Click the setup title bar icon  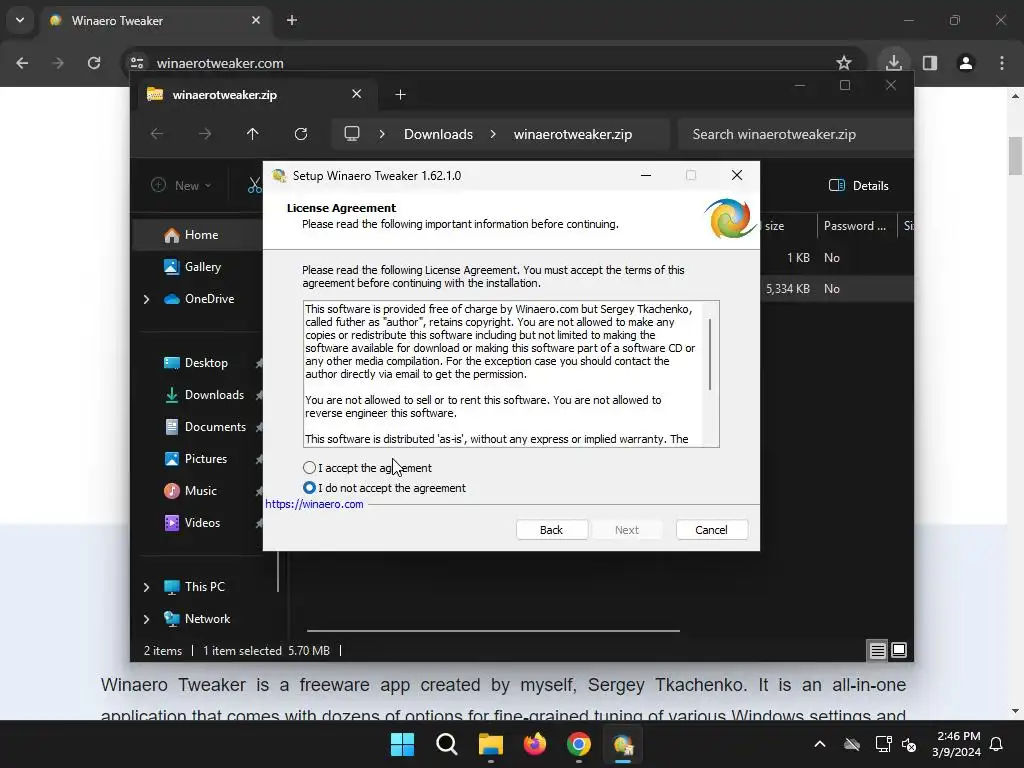click(280, 176)
